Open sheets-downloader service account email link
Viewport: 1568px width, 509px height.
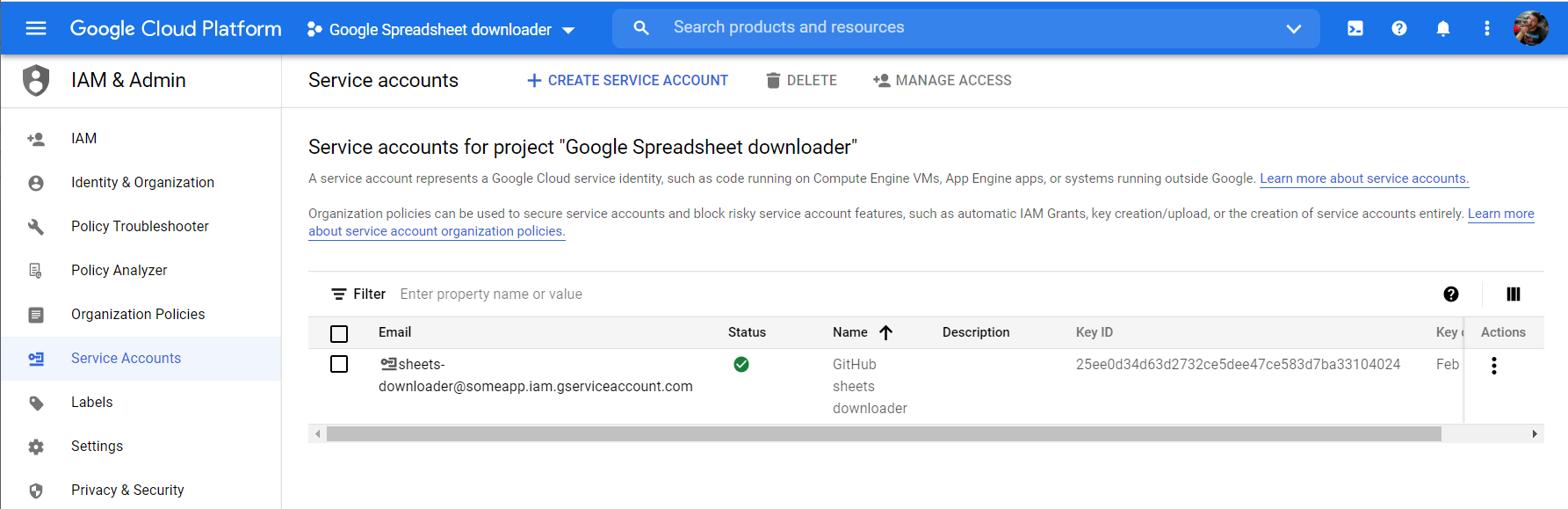[536, 375]
